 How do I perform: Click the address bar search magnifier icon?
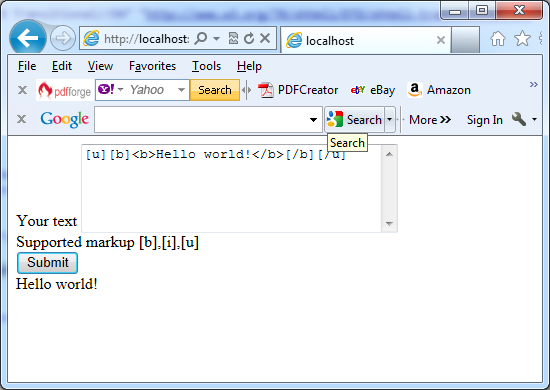[201, 38]
